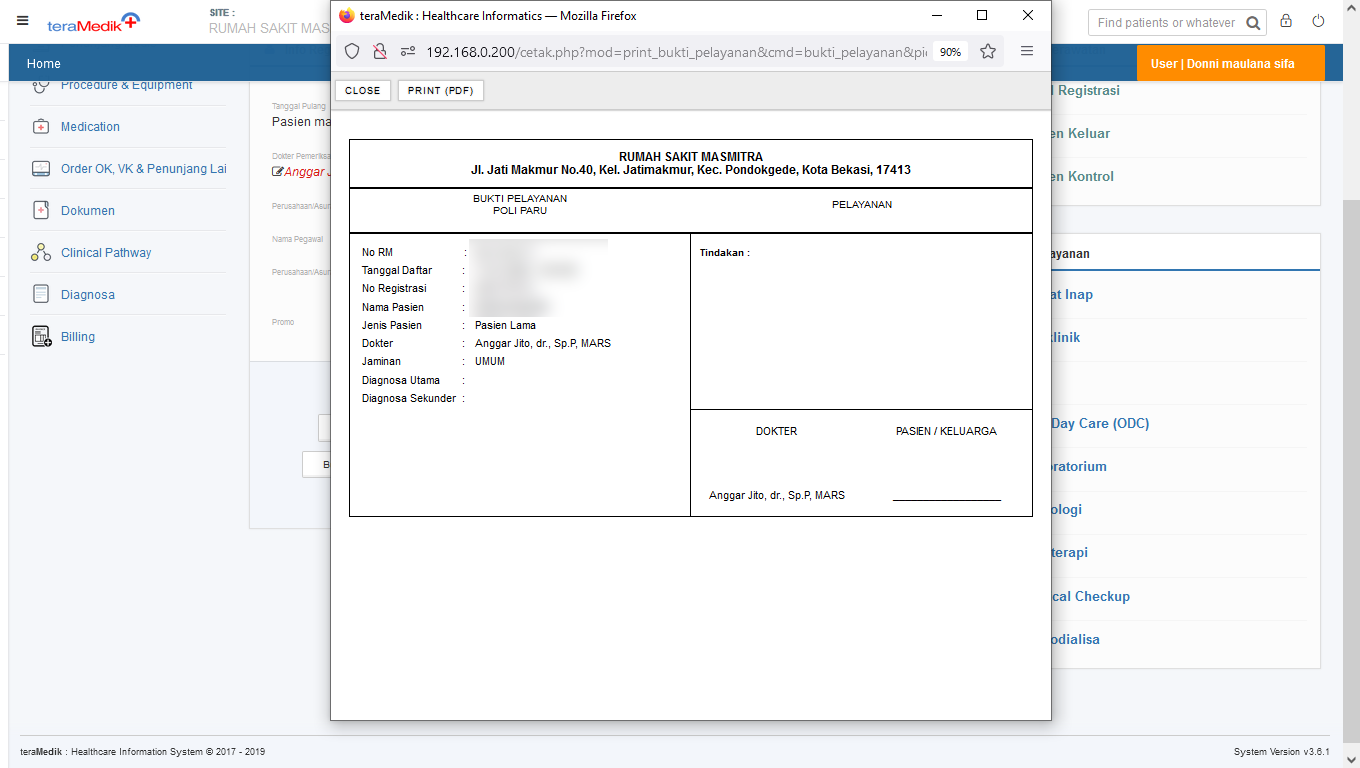Screen dimensions: 1360x768
Task: Click the teraMedik logo
Action: (94, 22)
